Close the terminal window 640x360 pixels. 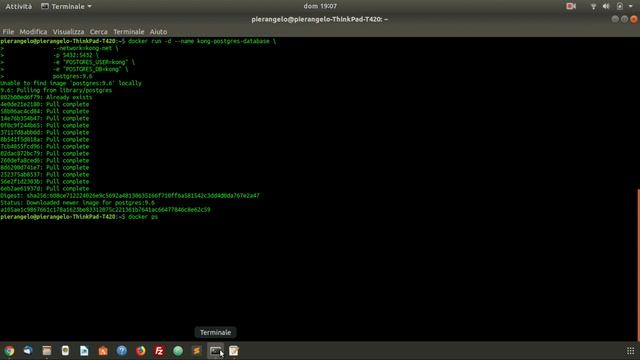634,19
